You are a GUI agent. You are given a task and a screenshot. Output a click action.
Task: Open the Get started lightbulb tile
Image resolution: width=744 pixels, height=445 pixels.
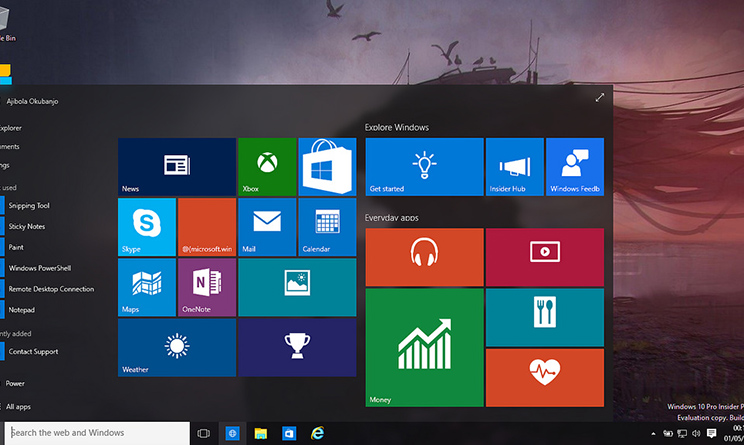pos(425,167)
